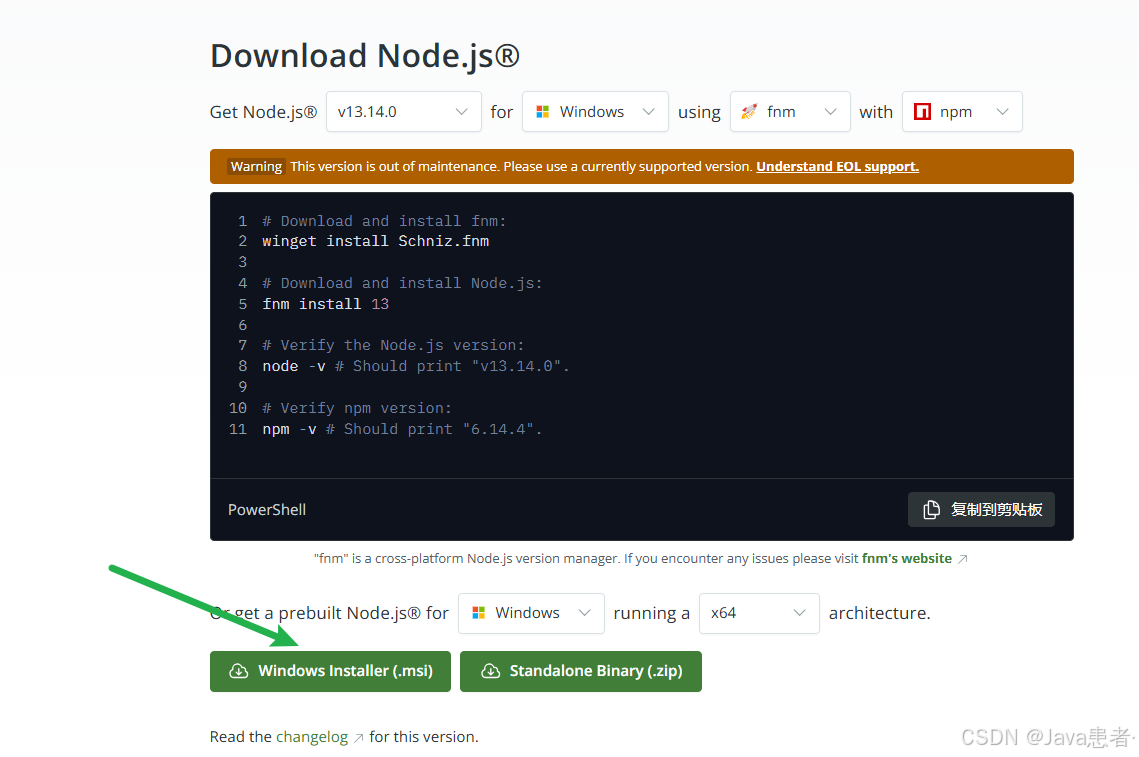This screenshot has height=757, width=1139.
Task: Click the Download Node.js® page heading
Action: pos(365,56)
